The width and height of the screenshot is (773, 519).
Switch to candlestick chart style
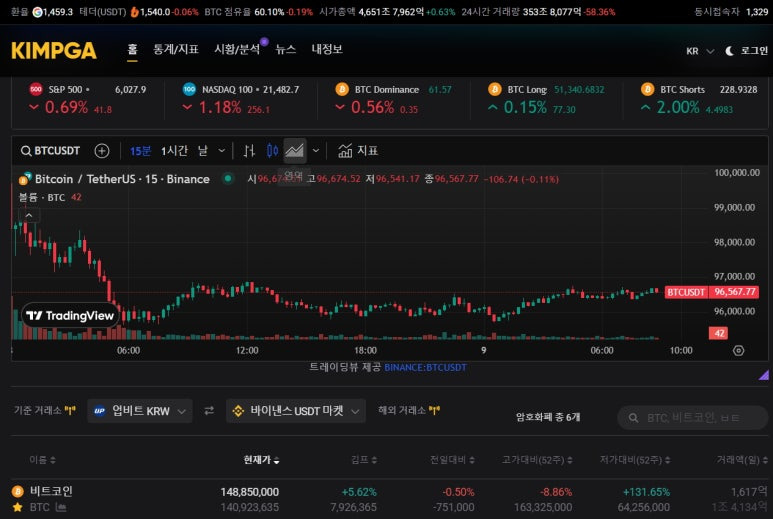[x=272, y=151]
